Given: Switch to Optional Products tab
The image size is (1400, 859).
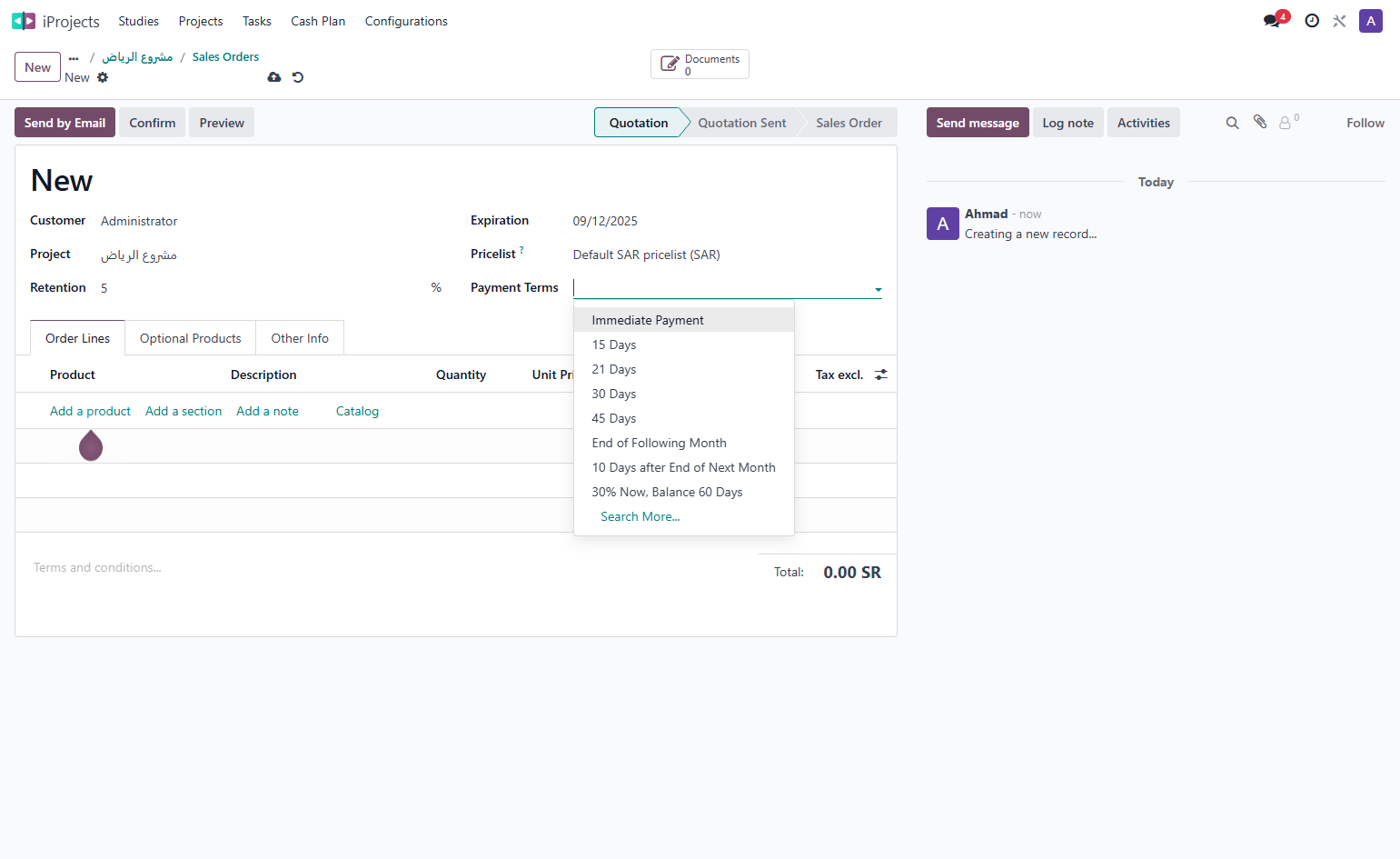Looking at the screenshot, I should (191, 338).
